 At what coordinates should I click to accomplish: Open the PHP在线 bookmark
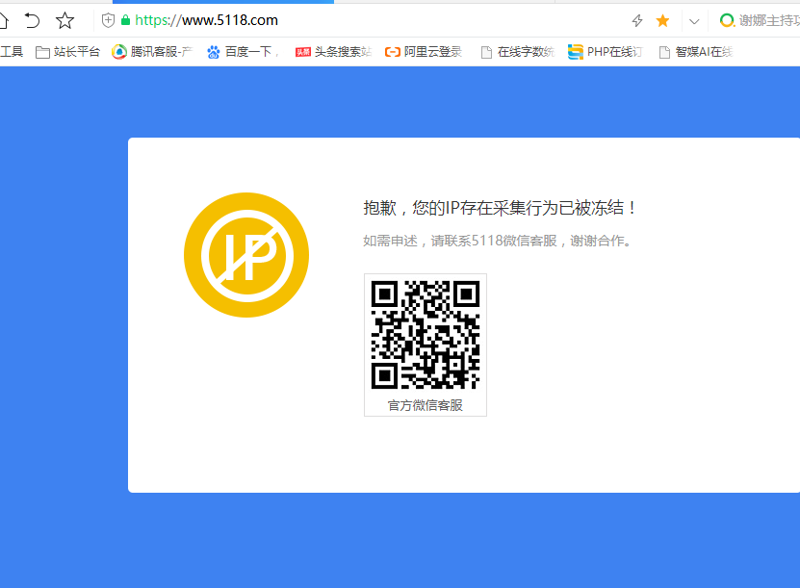pyautogui.click(x=605, y=52)
